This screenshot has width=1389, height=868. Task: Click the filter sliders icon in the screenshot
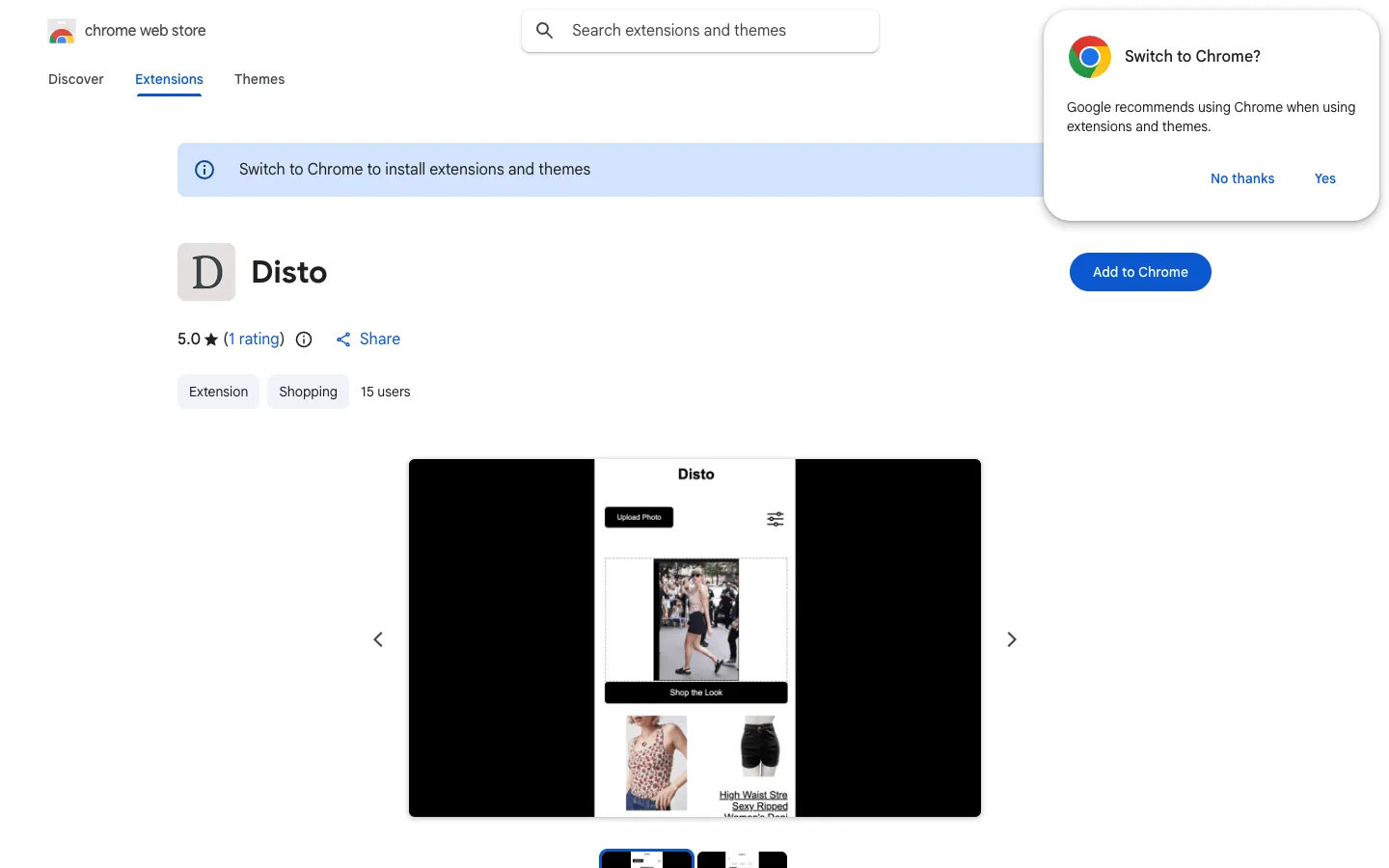click(776, 519)
